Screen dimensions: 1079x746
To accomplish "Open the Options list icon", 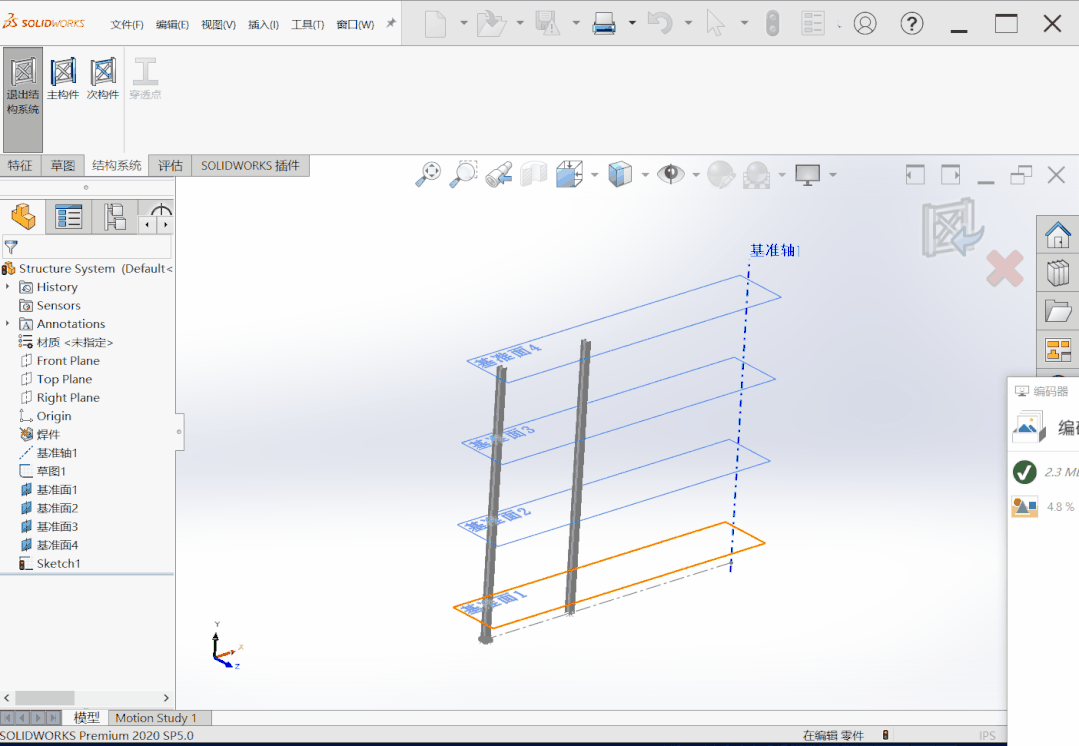I will click(x=813, y=23).
